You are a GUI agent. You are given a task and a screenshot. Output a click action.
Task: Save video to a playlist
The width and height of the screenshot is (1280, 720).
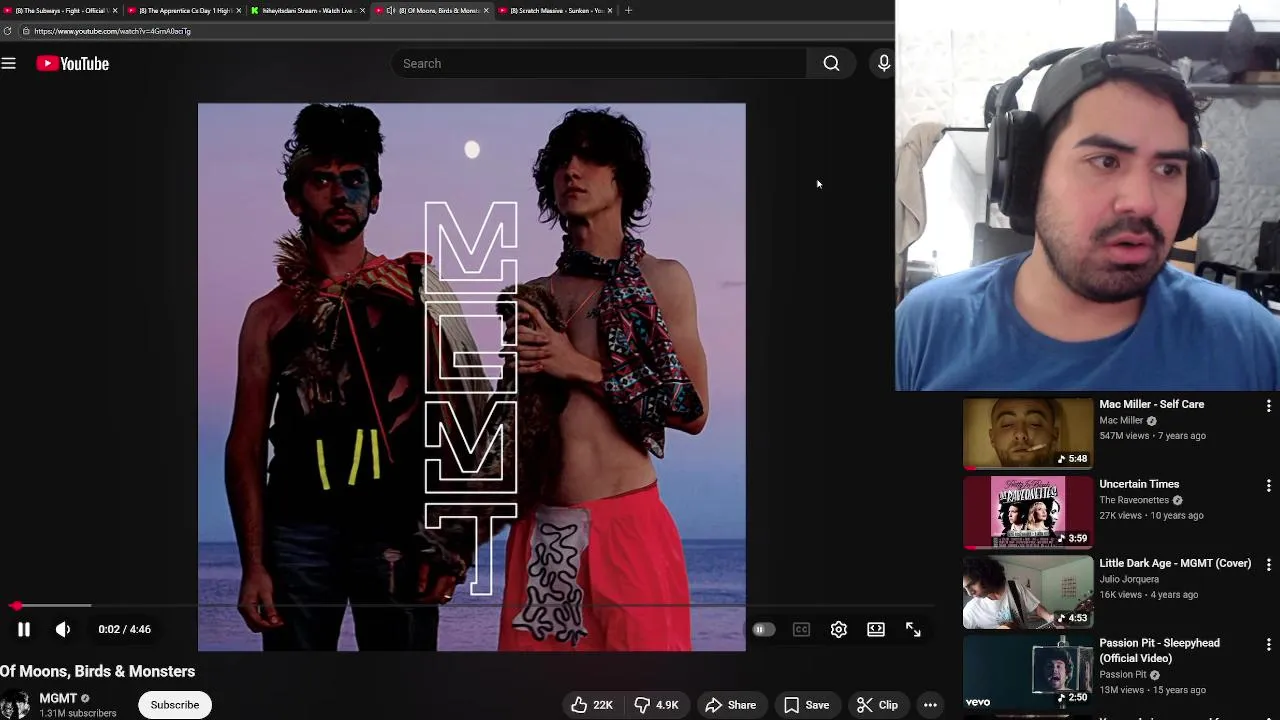click(x=806, y=705)
